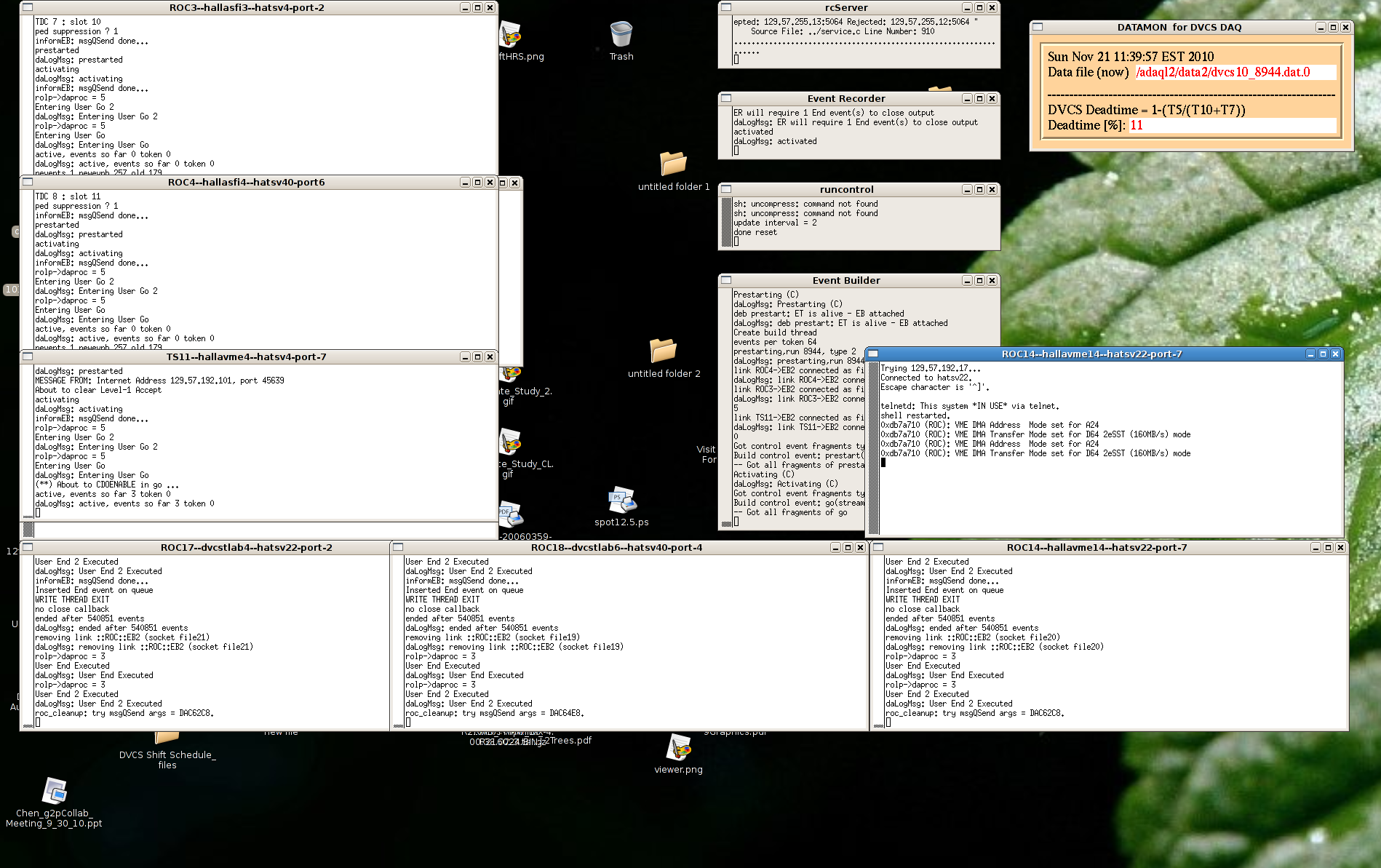Select the viewer.png desktop icon

coord(678,747)
